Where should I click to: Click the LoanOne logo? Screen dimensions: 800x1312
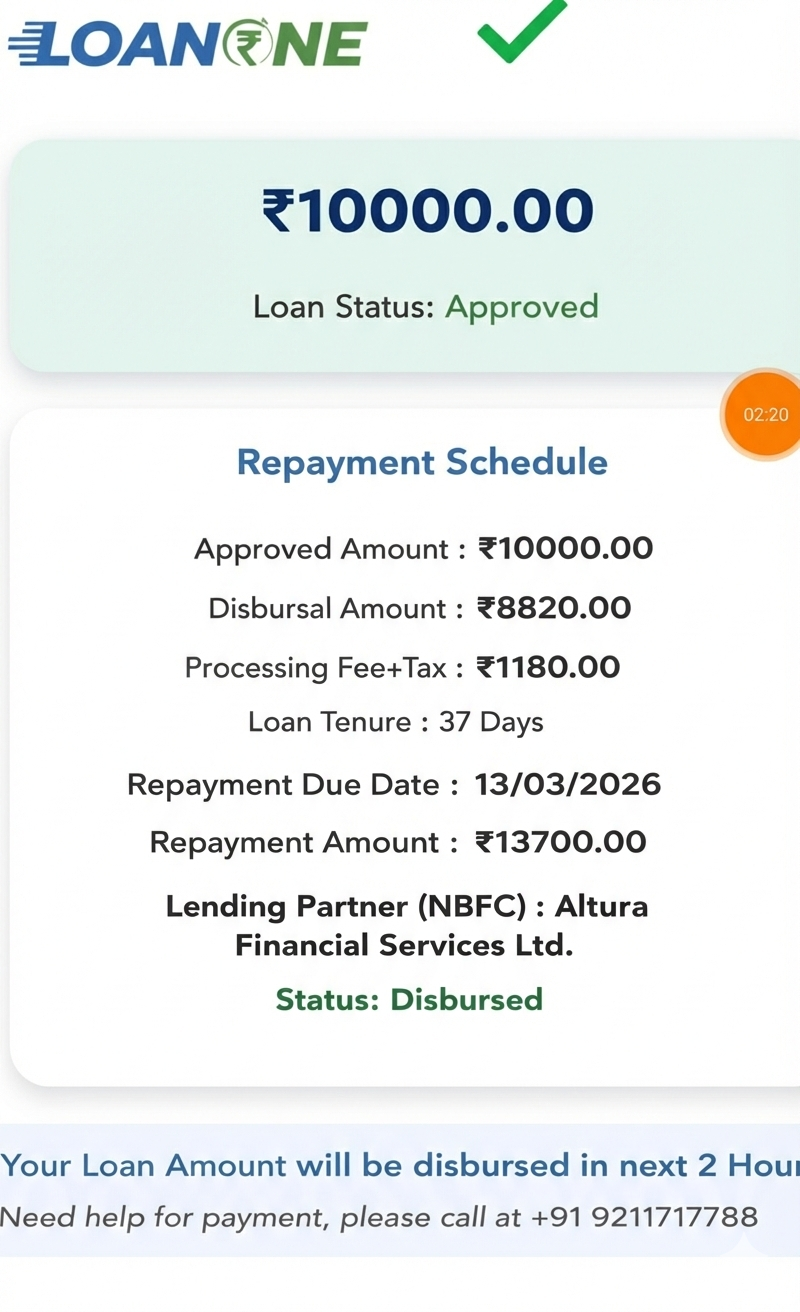[x=188, y=44]
